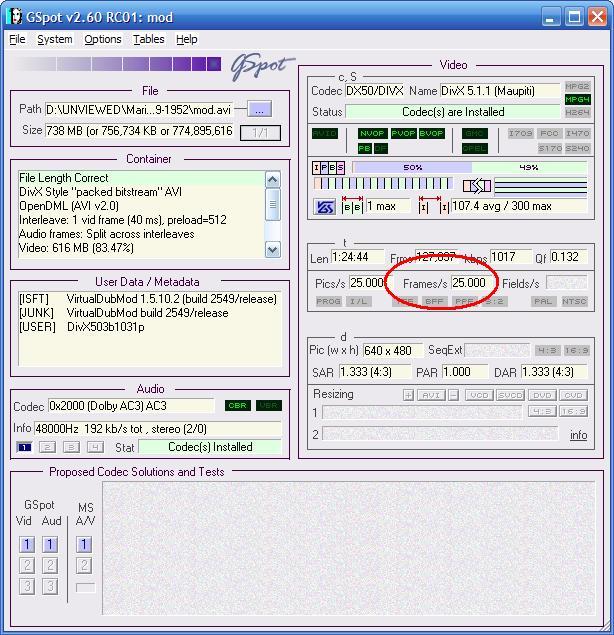Viewport: 614px width, 635px height.
Task: Click the 49% B-frame distribution bar
Action: tap(529, 167)
